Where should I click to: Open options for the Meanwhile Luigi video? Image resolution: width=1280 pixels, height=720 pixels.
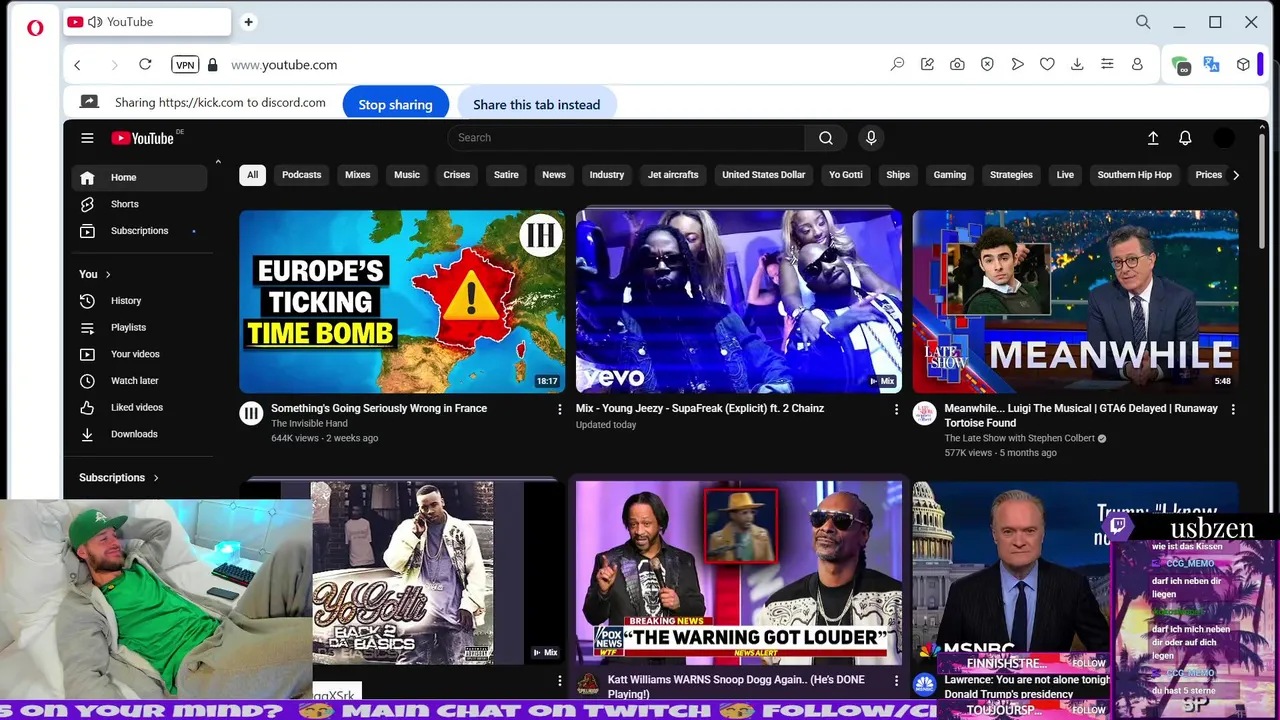click(1233, 409)
